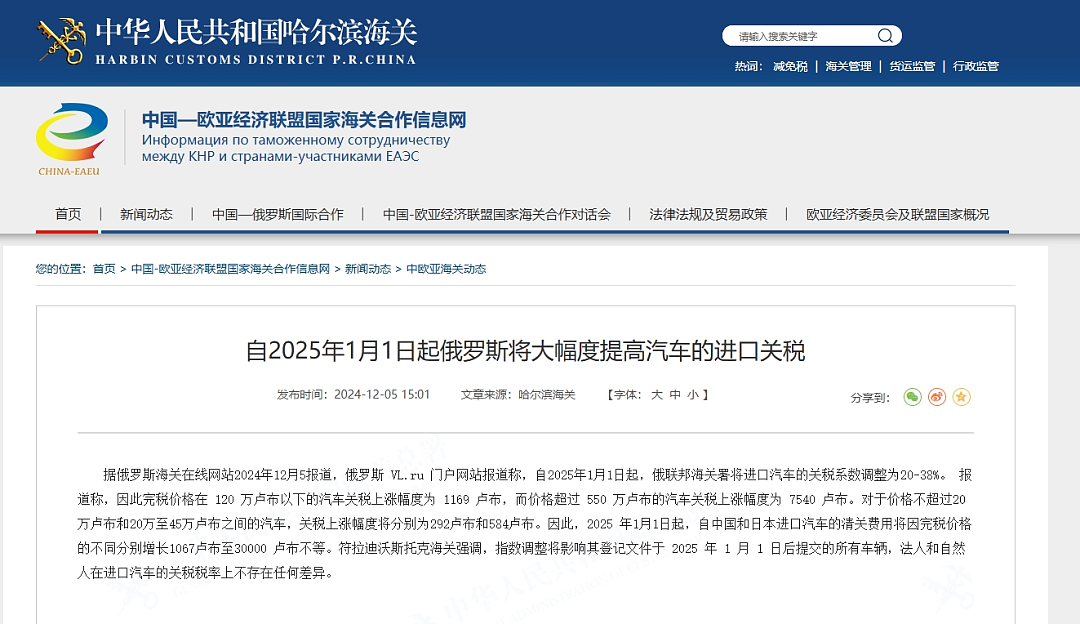This screenshot has height=624, width=1080.
Task: Click the Russian subtitle Информация по таможенному сотрудничеству
Action: (296, 140)
